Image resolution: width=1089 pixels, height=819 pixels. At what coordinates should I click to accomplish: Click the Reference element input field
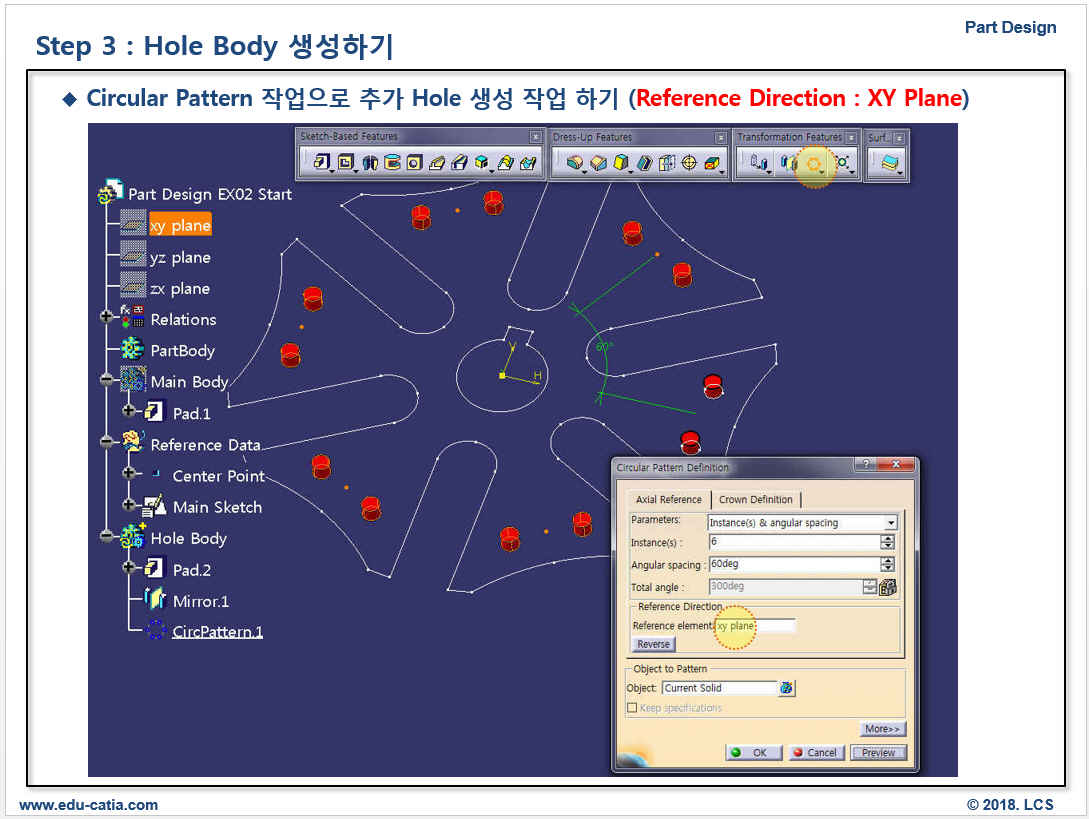pos(755,626)
